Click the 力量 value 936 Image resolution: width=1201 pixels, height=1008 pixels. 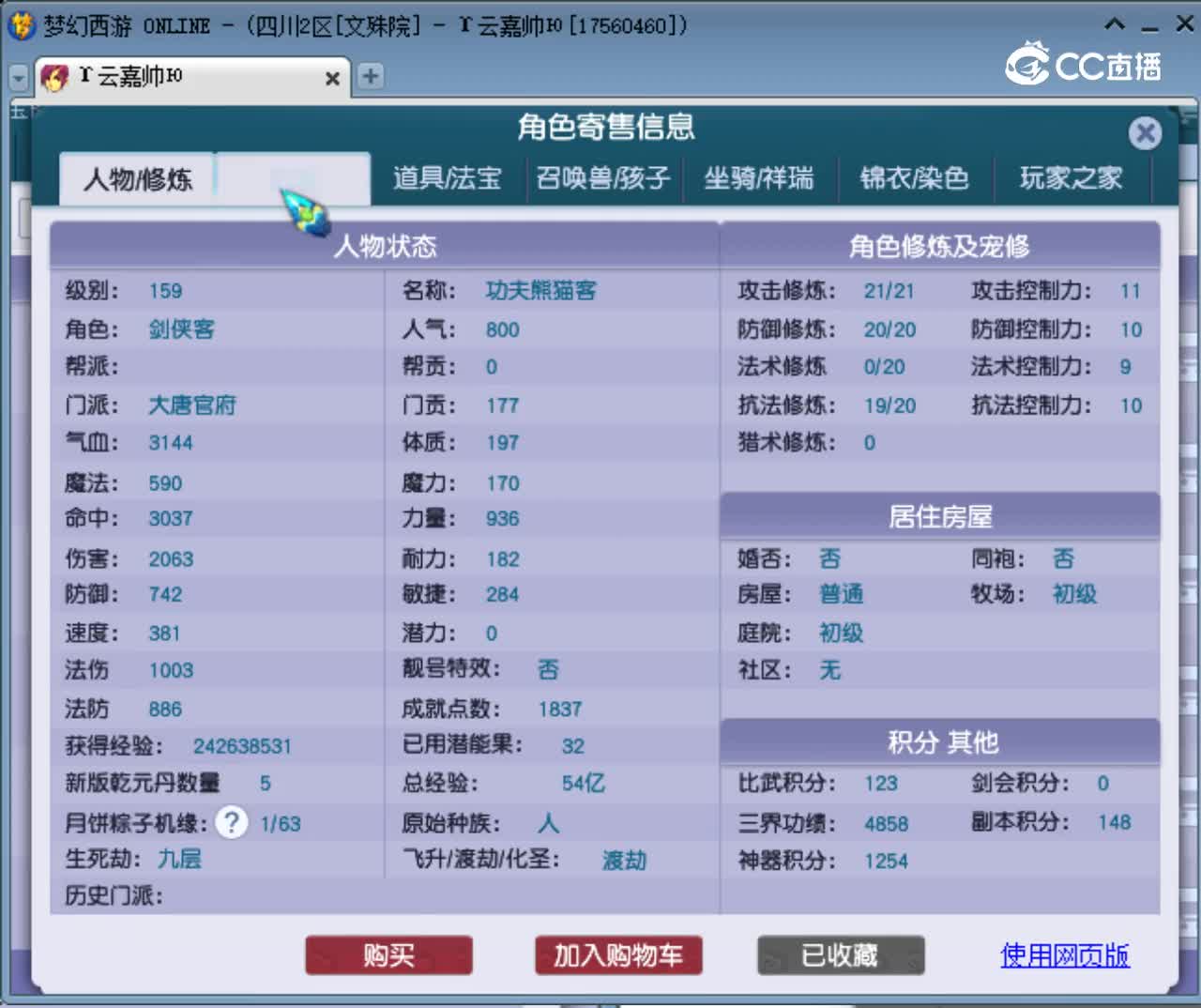(502, 519)
